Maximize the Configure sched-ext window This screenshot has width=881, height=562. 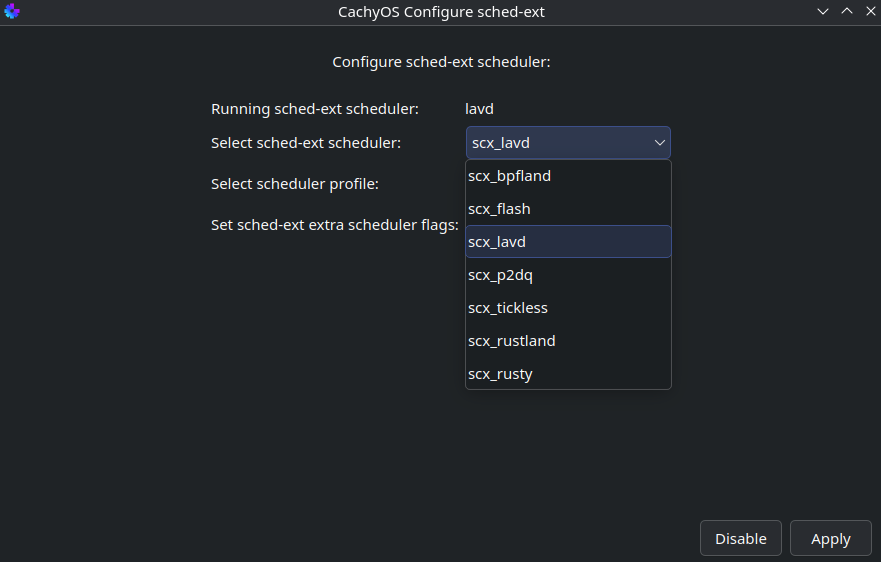pos(846,12)
